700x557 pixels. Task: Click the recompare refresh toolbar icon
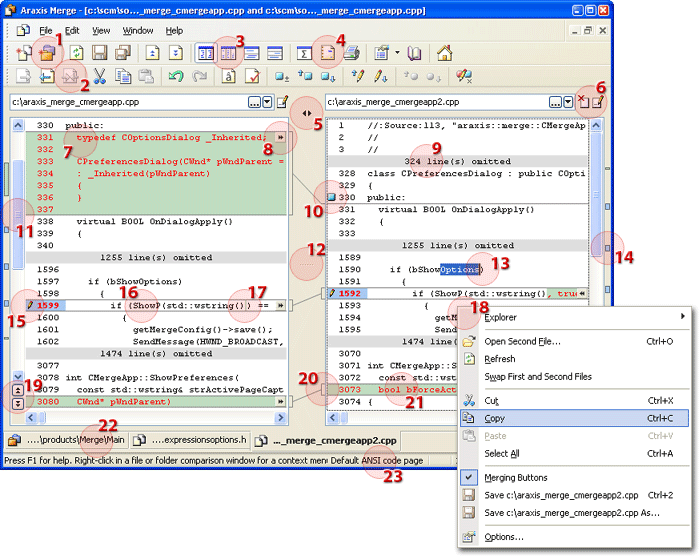point(76,53)
